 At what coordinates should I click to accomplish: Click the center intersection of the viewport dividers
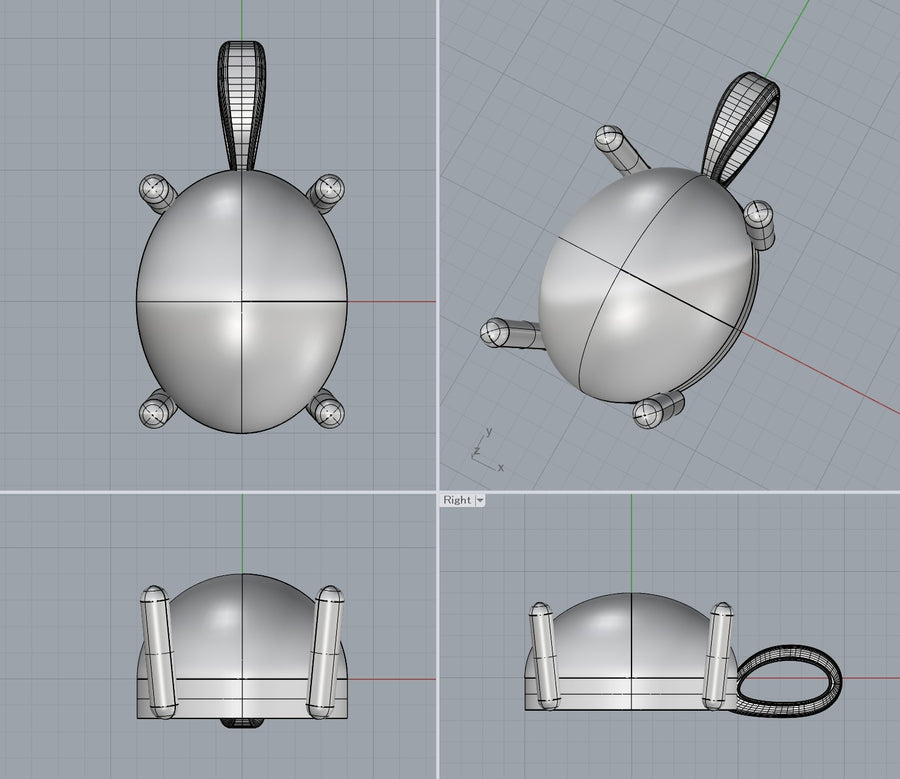coord(438,492)
